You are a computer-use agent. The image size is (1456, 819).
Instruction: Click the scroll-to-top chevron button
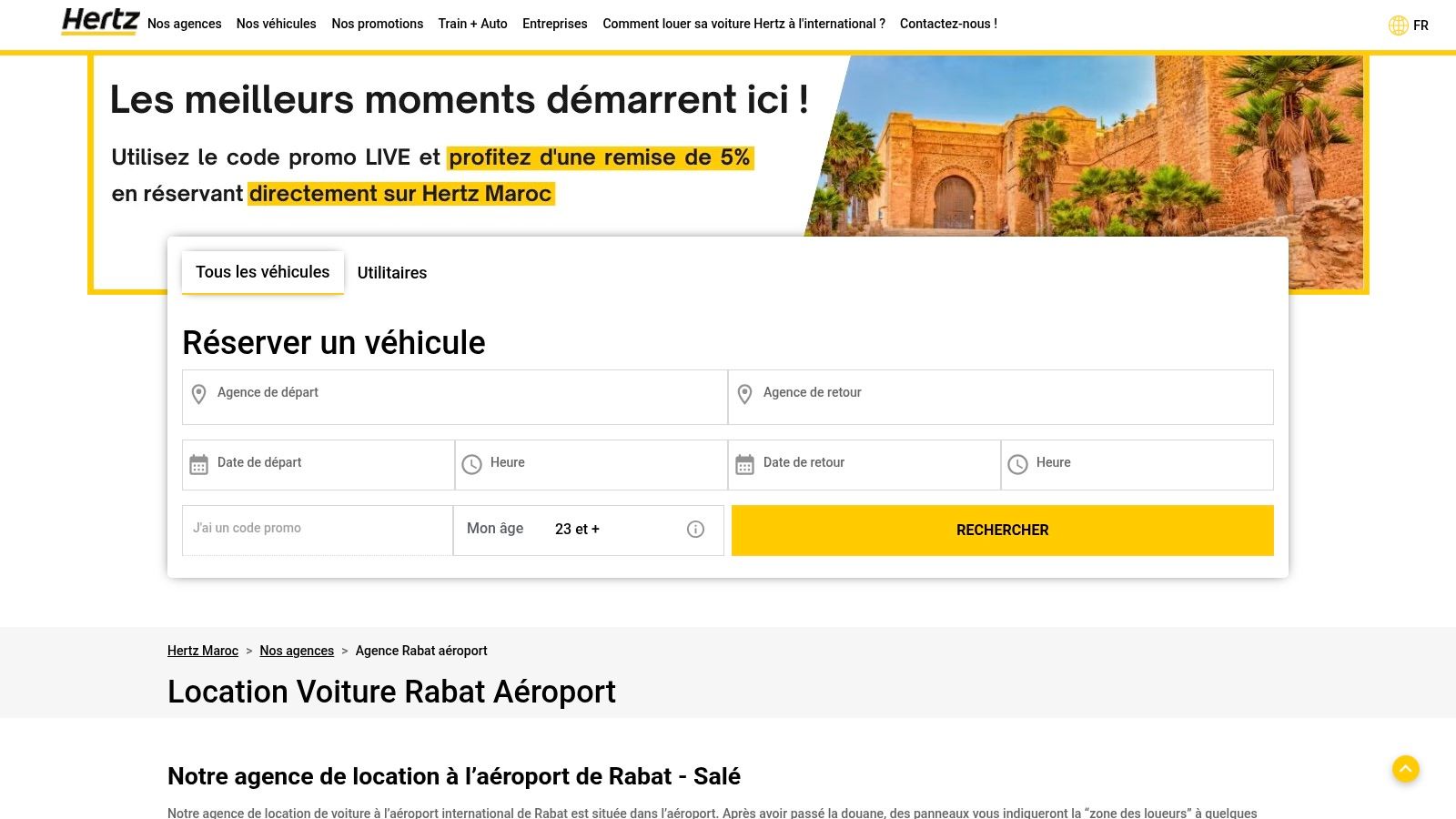[1406, 769]
